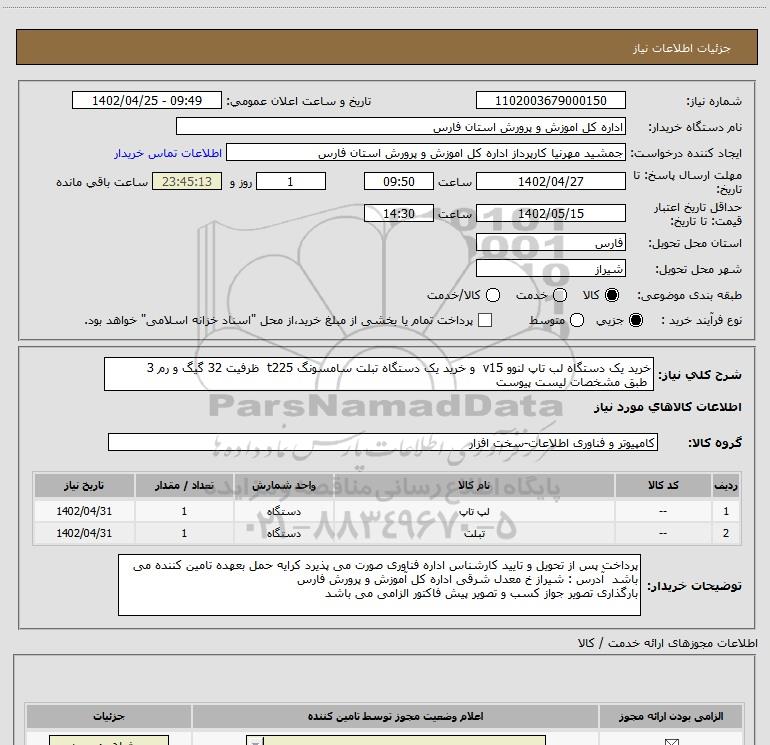Screen dimensions: 770x745
Task: Click row number 2 cell
Action: (726, 533)
